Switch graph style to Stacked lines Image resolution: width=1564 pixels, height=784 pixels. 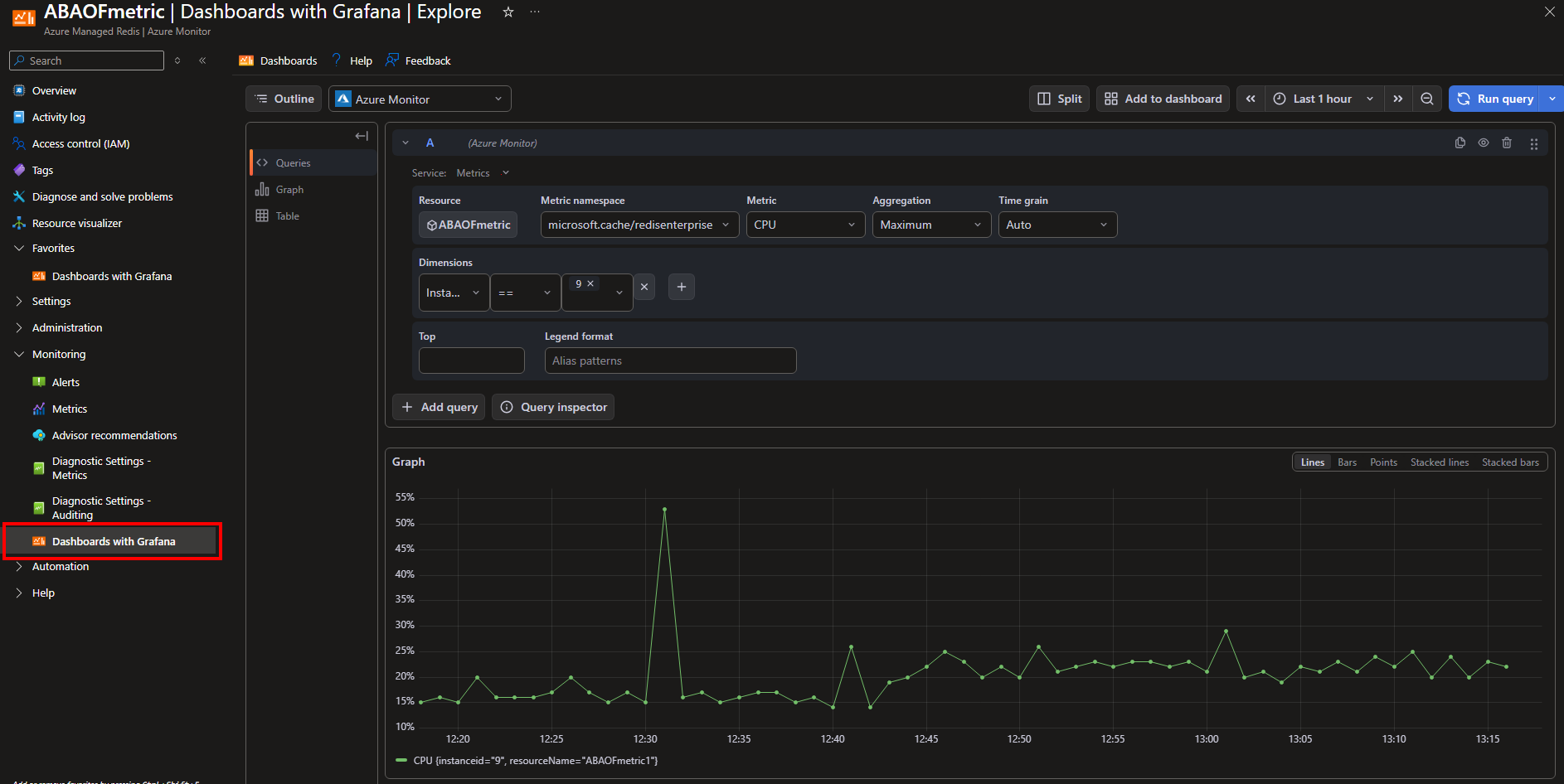click(1439, 462)
